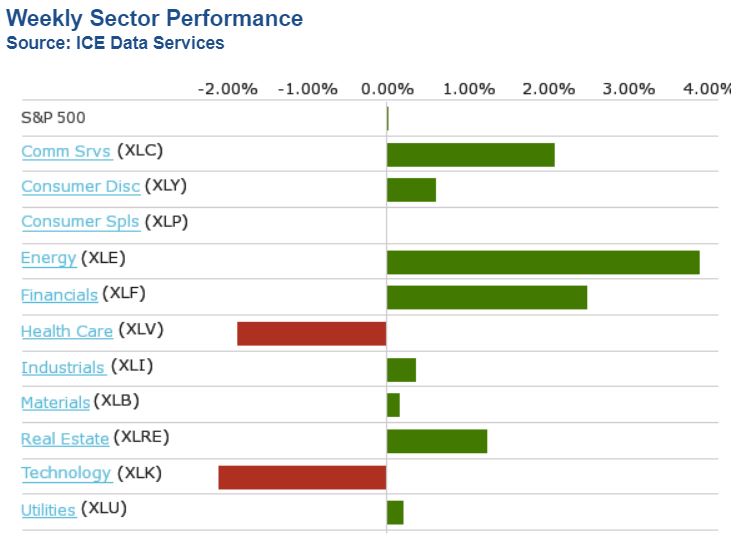Click the green Real Estate (XLRE) bar
This screenshot has height=545, width=742.
click(x=437, y=441)
